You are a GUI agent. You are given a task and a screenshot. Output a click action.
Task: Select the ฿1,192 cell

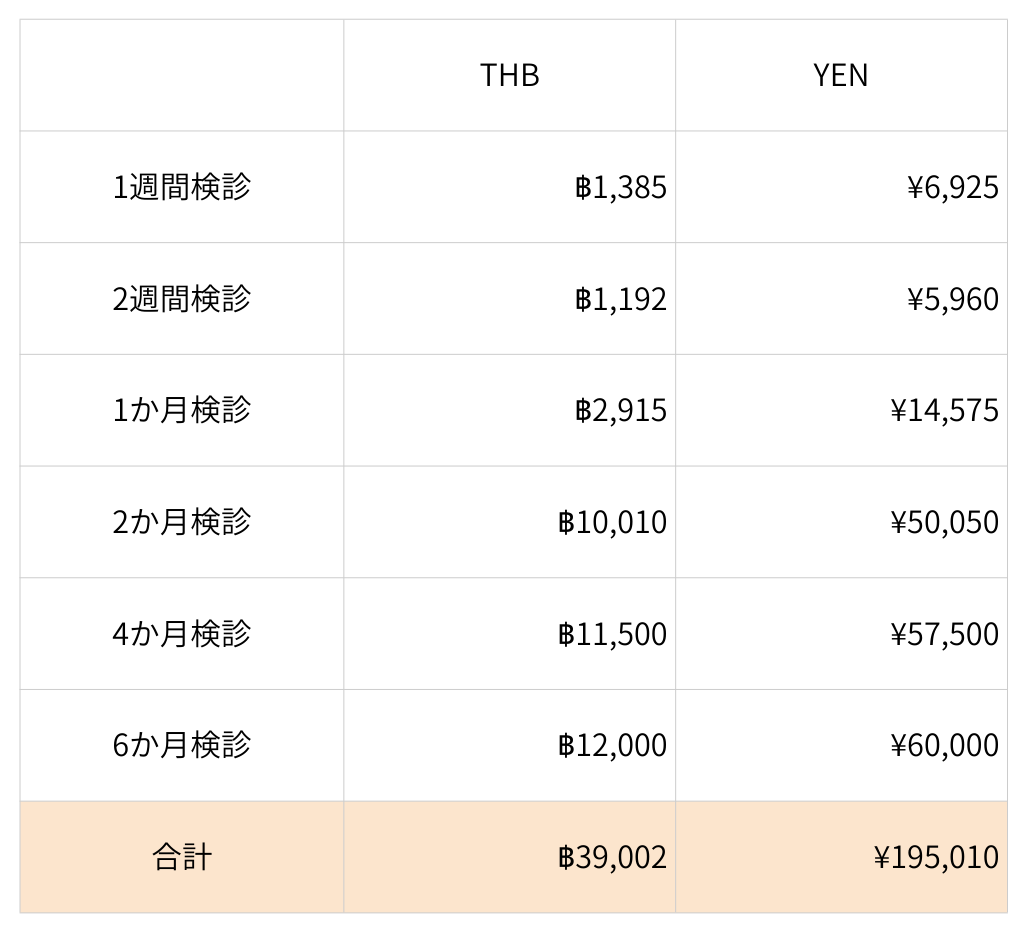pos(620,300)
